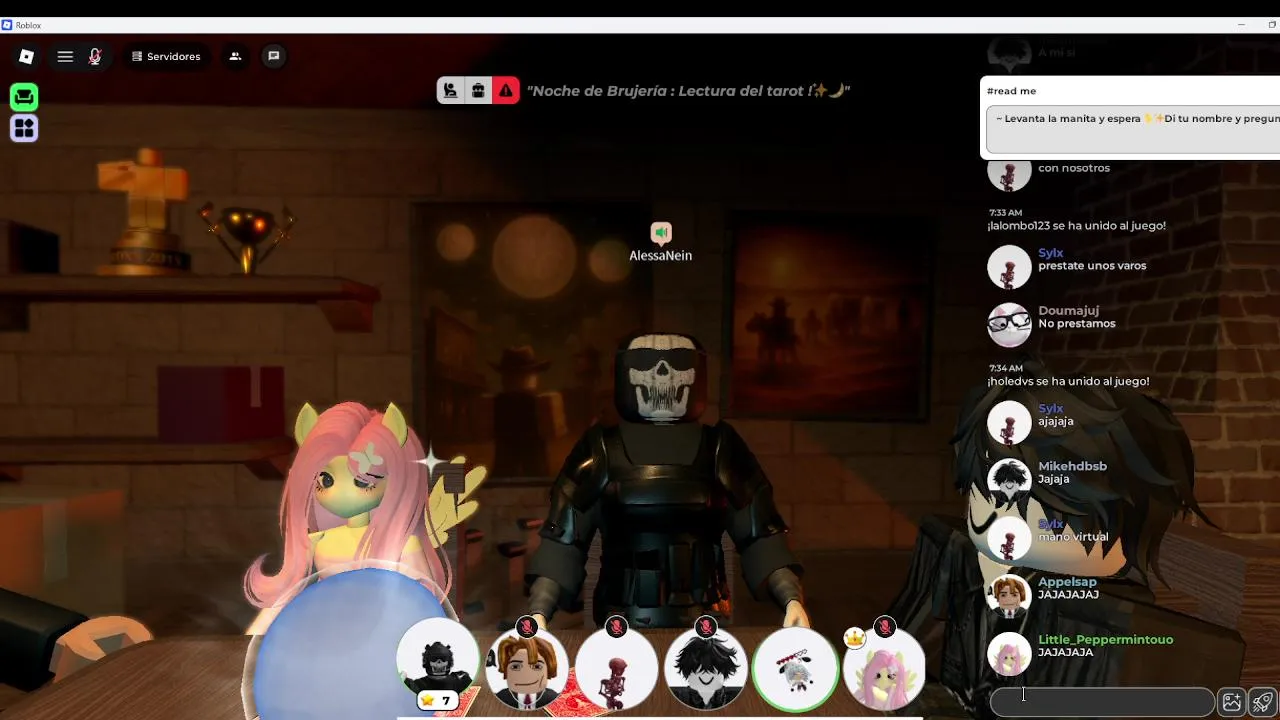Click Sylx's name above "prestate unos varos"
Viewport: 1280px width, 720px height.
pyautogui.click(x=1050, y=253)
